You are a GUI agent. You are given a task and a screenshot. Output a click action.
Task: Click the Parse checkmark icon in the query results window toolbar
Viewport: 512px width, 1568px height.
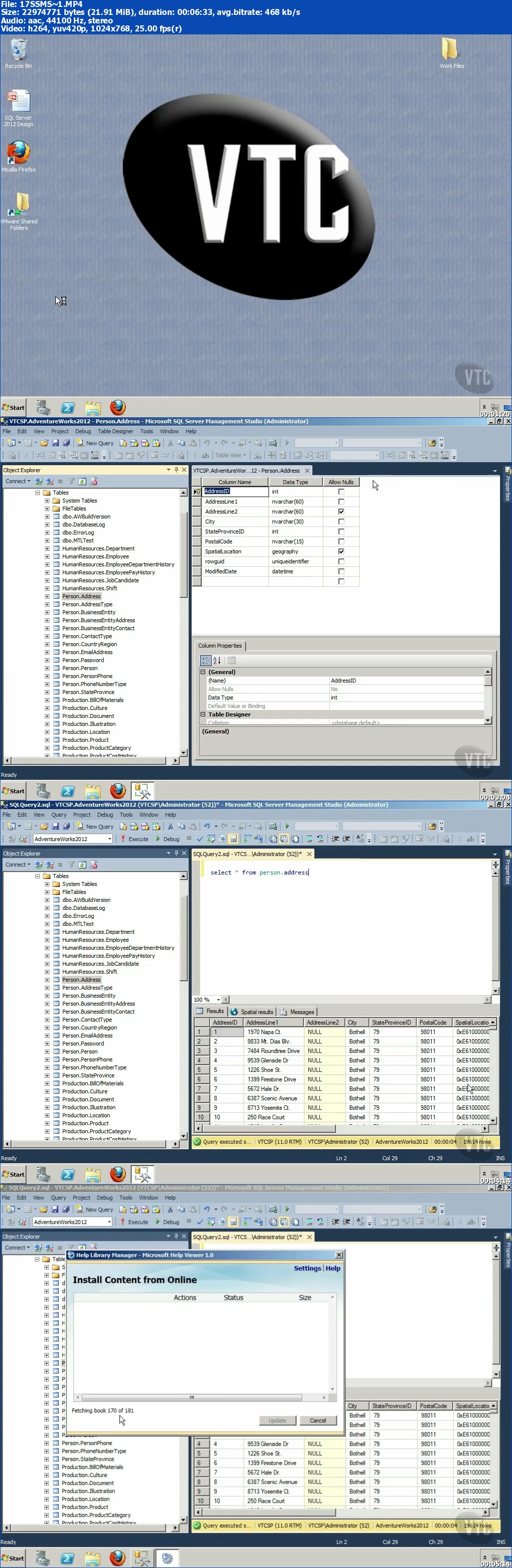pyautogui.click(x=199, y=839)
